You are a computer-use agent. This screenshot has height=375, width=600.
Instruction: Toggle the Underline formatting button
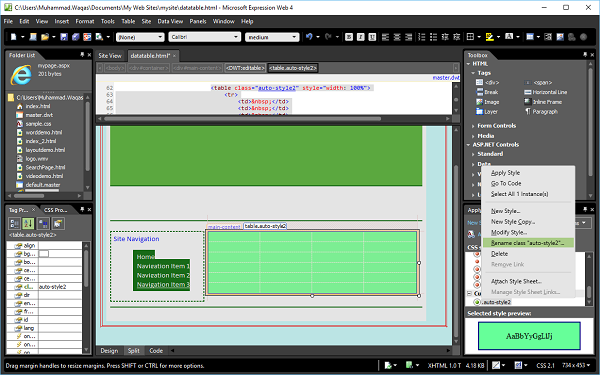click(x=372, y=37)
